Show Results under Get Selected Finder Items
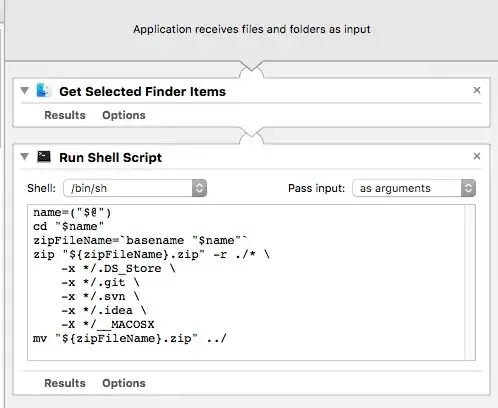Image resolution: width=498 pixels, height=408 pixels. pos(65,115)
